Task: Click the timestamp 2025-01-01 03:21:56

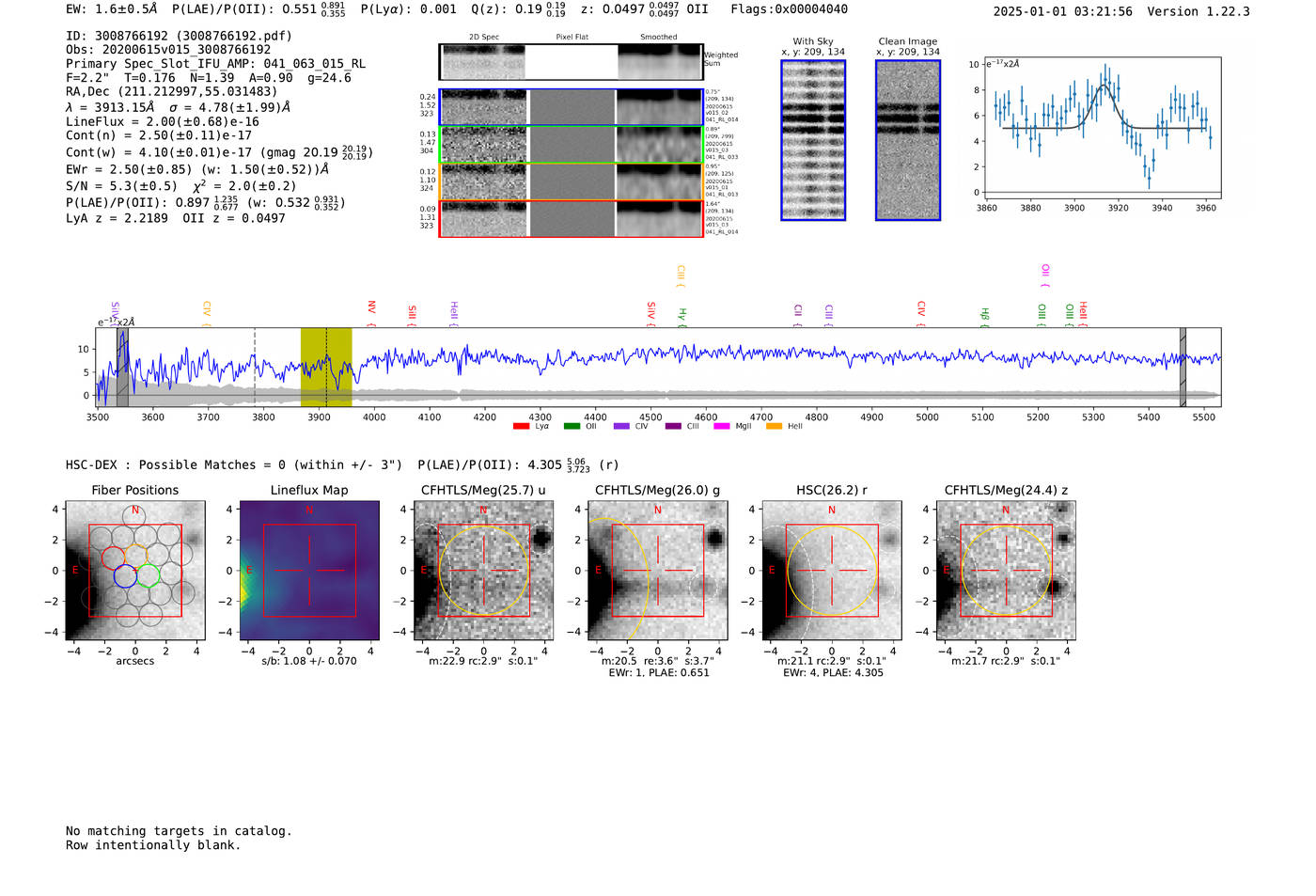Action: tap(1063, 11)
